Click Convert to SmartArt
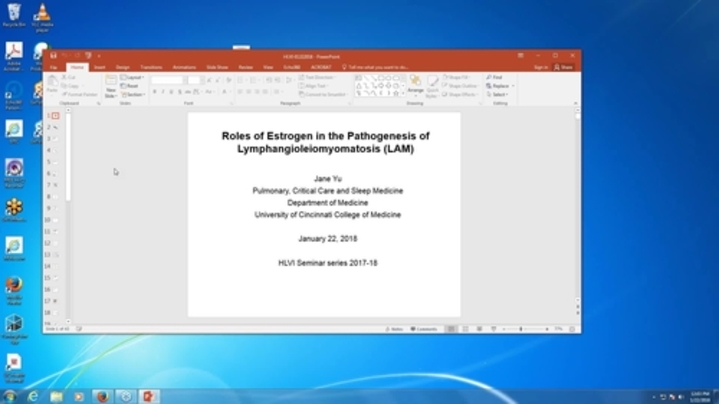Viewport: 719px width, 404px height. (323, 94)
